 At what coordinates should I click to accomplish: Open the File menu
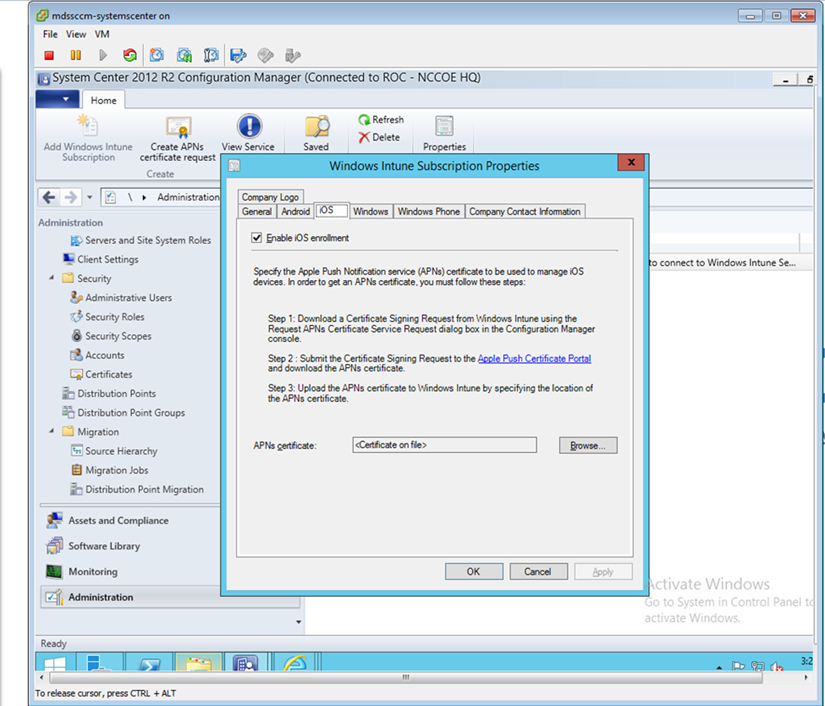click(50, 34)
